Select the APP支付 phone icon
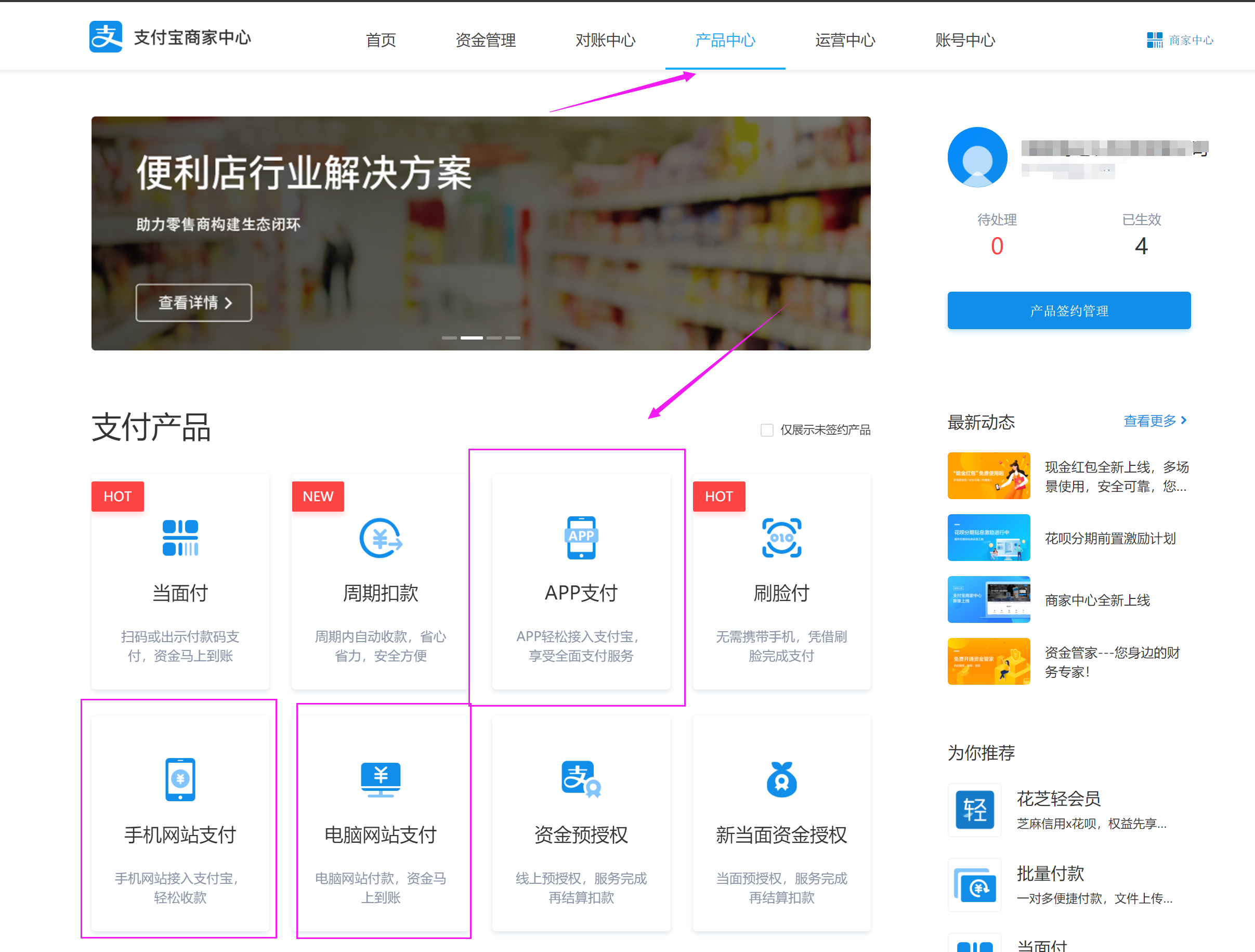The height and width of the screenshot is (952, 1255). pyautogui.click(x=581, y=537)
